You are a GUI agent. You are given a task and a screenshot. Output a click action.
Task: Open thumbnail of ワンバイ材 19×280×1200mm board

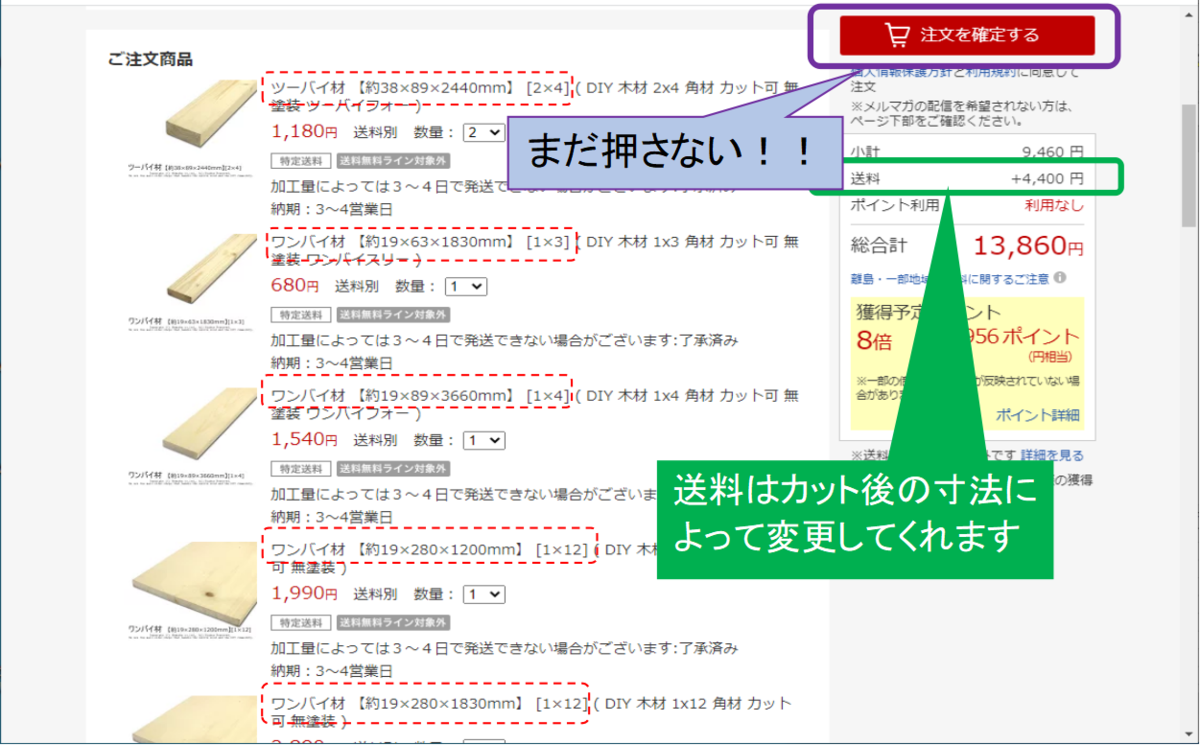[x=192, y=590]
